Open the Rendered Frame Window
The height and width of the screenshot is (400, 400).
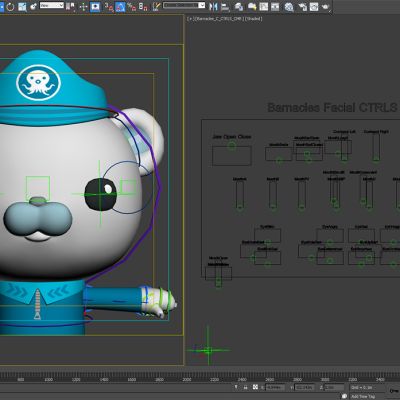pos(314,6)
